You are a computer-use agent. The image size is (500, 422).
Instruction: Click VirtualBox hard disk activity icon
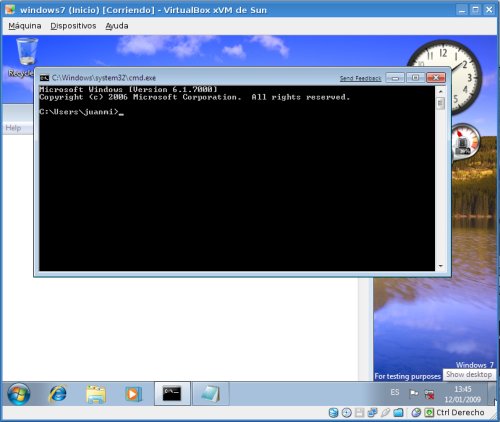click(333, 413)
